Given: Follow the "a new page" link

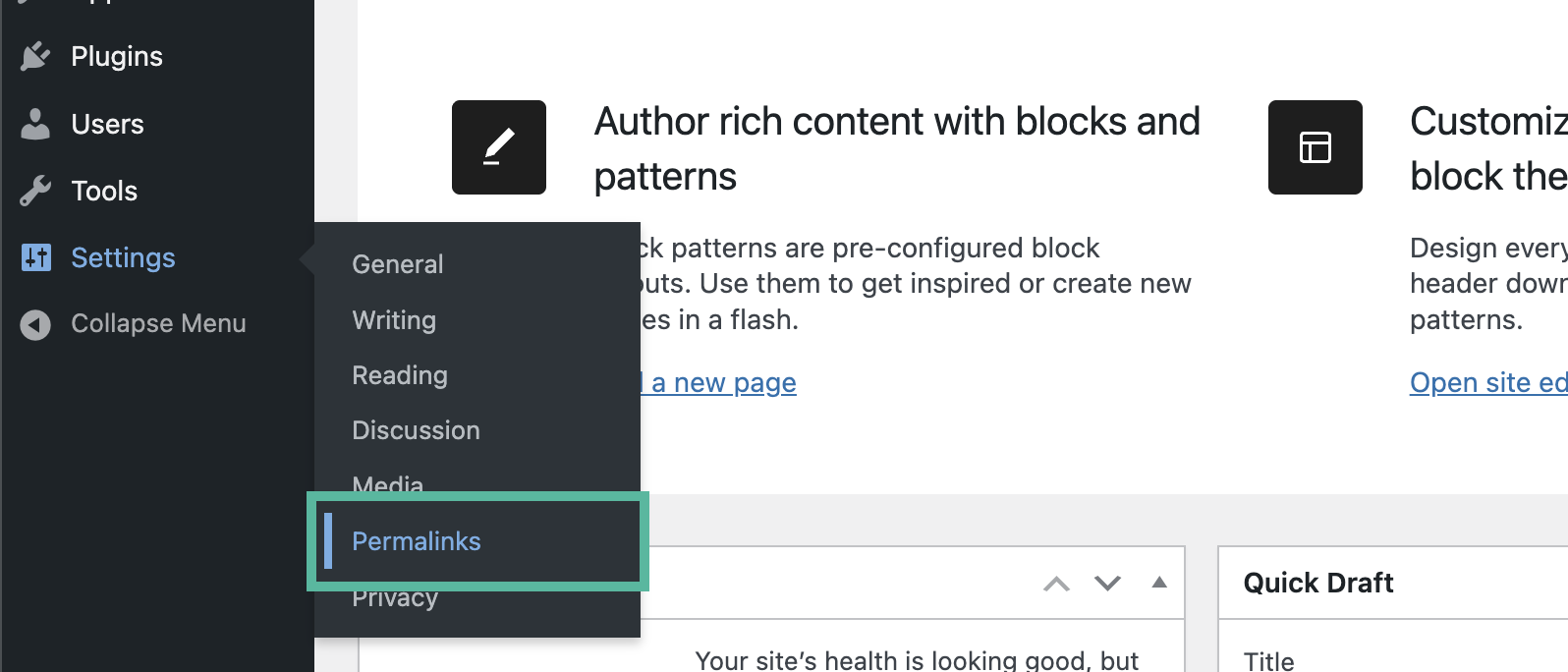Looking at the screenshot, I should click(x=723, y=383).
